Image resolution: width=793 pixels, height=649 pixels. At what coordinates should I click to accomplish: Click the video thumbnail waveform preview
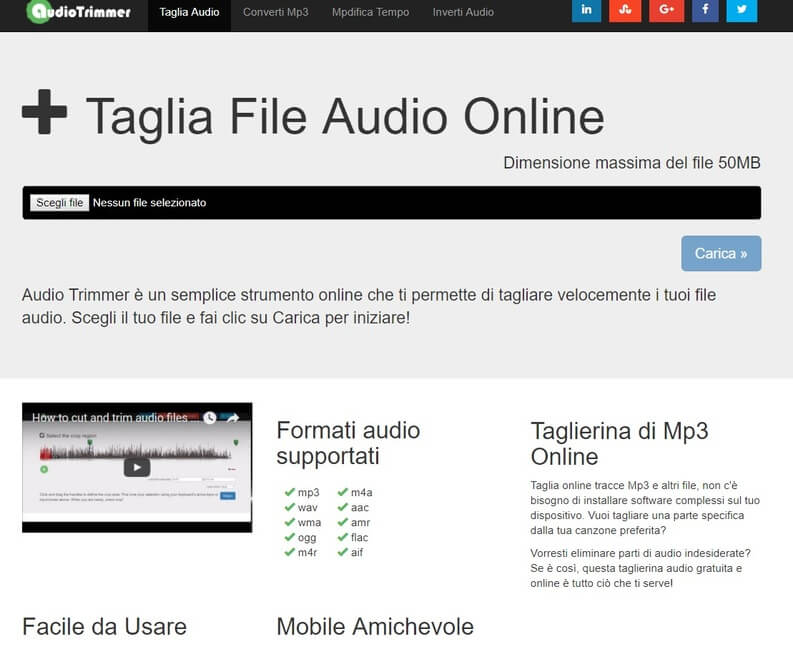[x=135, y=452]
